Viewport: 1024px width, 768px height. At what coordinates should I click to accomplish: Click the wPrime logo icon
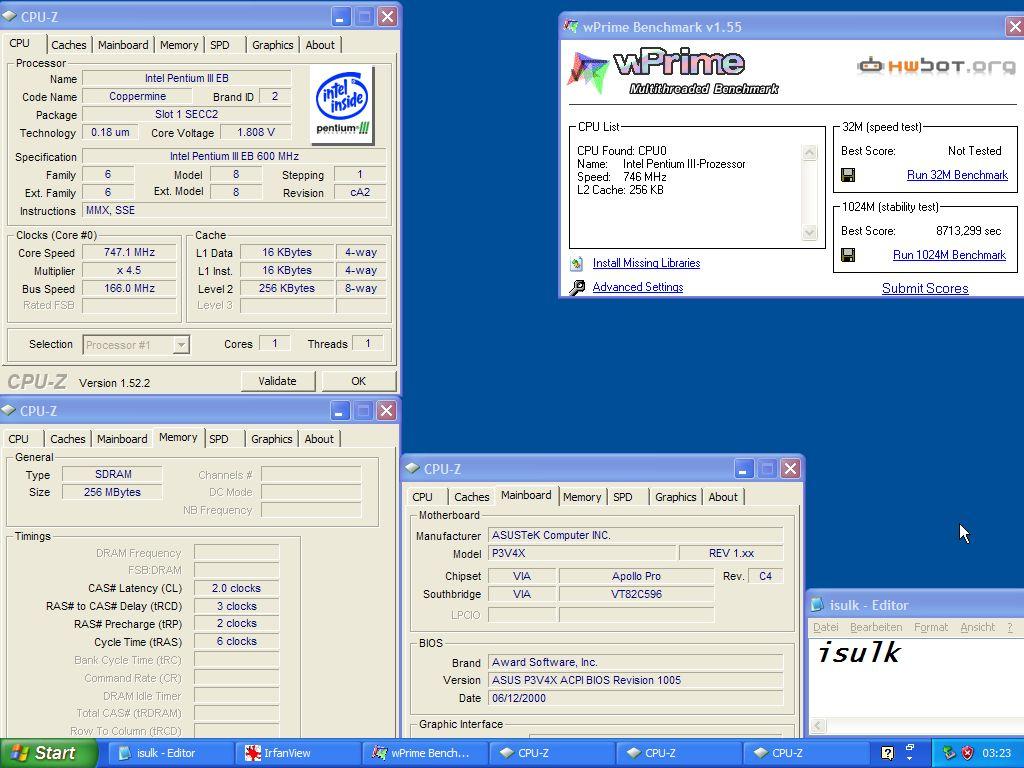point(588,72)
